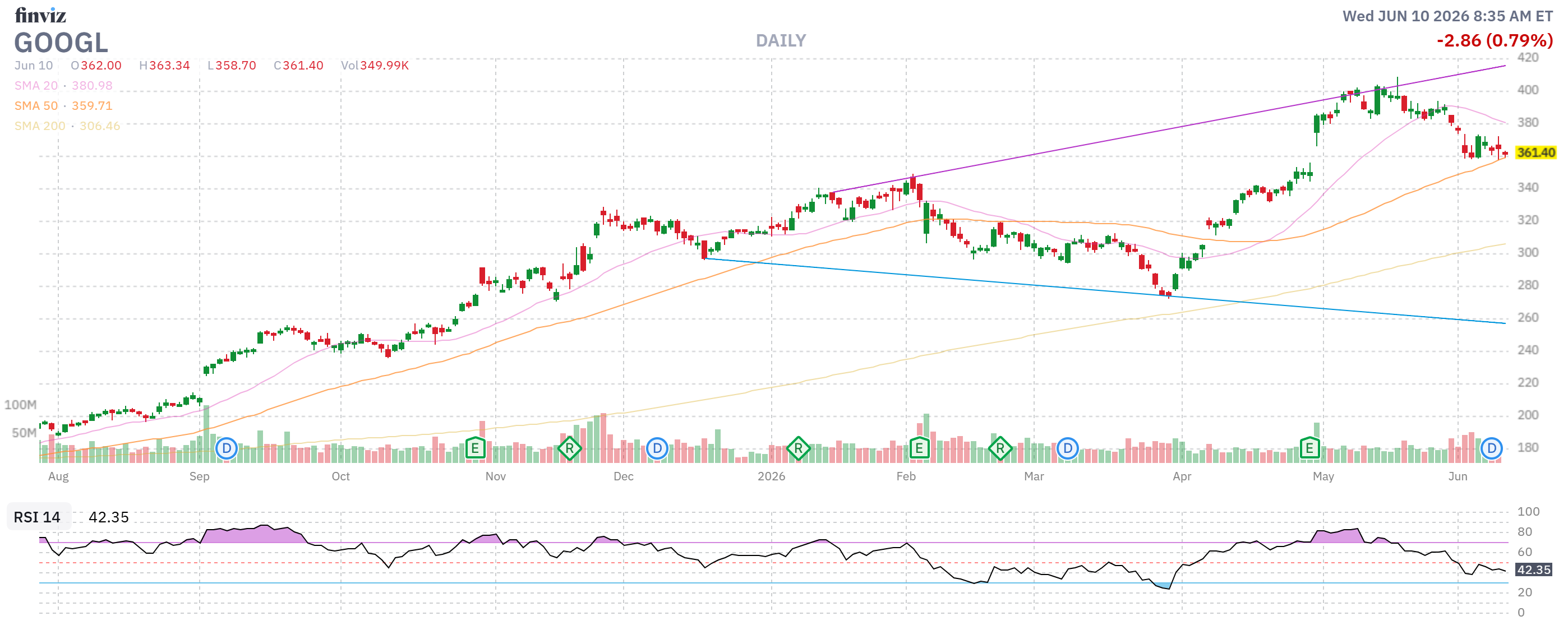Click the GOOGL ticker symbol
The image size is (1568, 630).
61,43
